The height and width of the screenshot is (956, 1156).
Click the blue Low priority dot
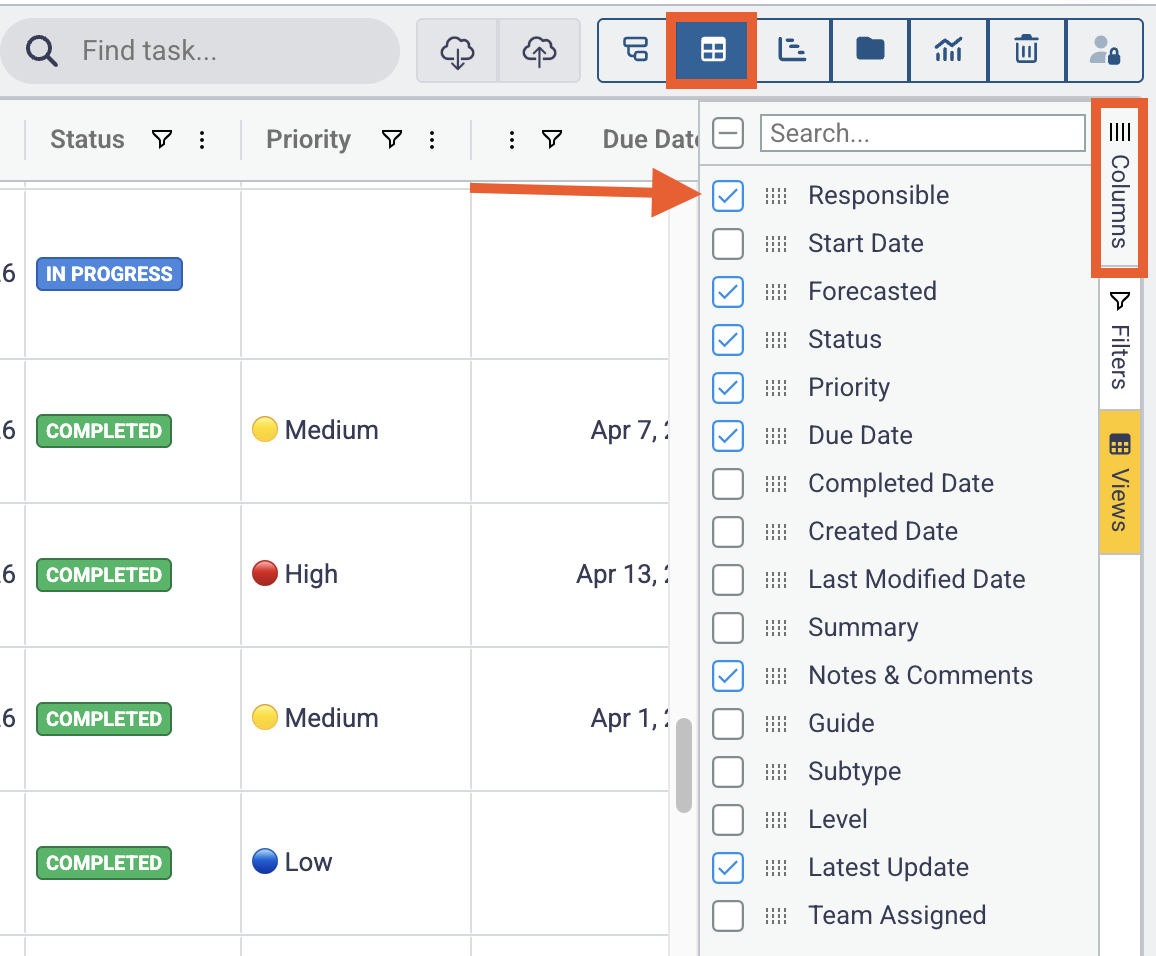(265, 861)
